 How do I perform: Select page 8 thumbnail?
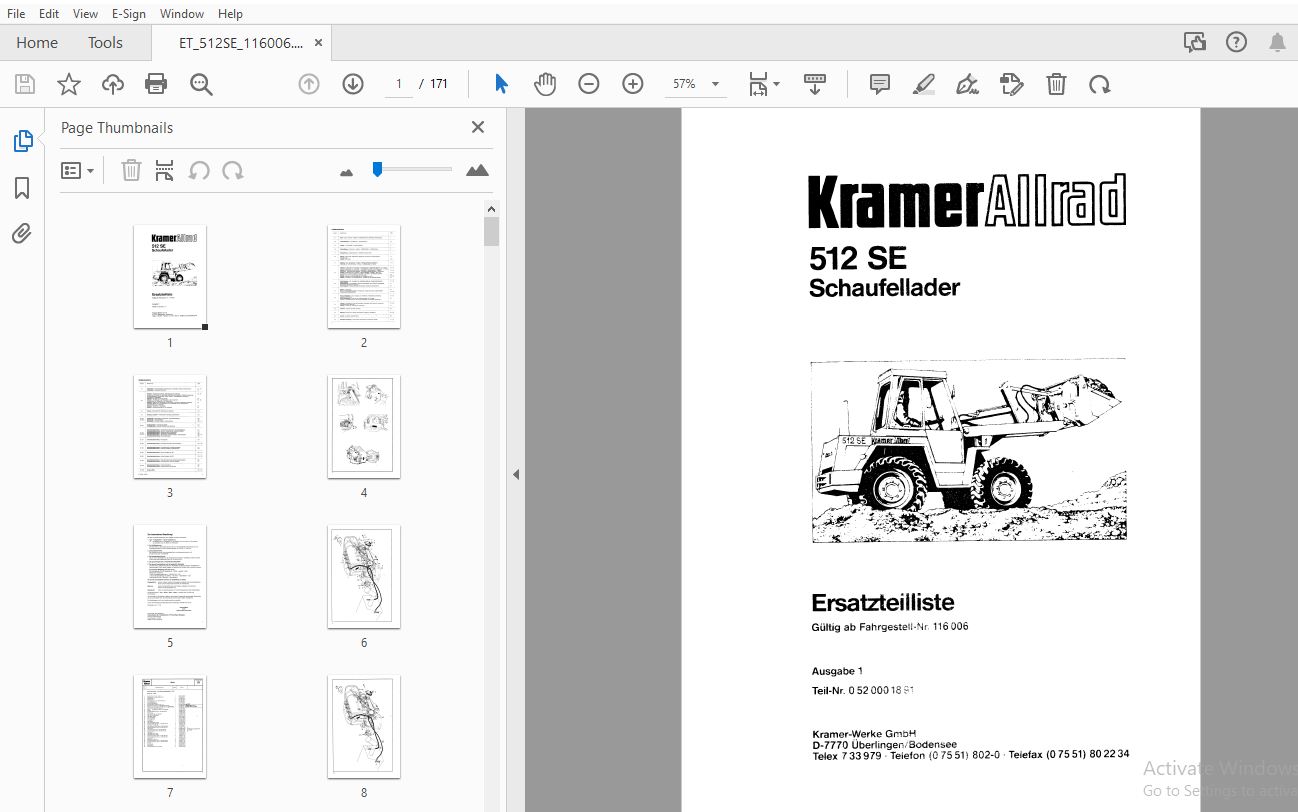(x=364, y=727)
